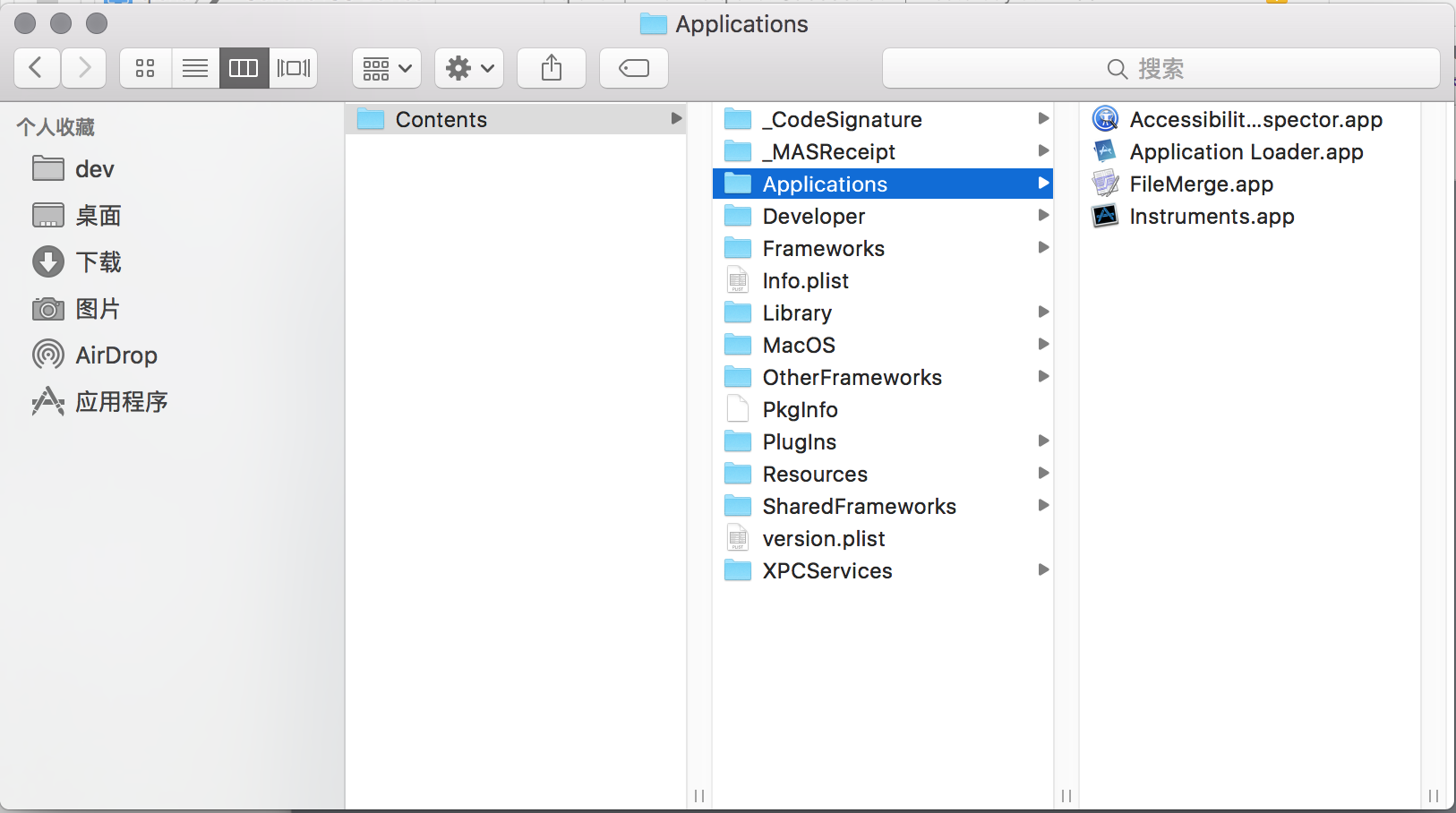Select the Developer folder icon
Viewport: 1456px width, 813px height.
tap(738, 216)
